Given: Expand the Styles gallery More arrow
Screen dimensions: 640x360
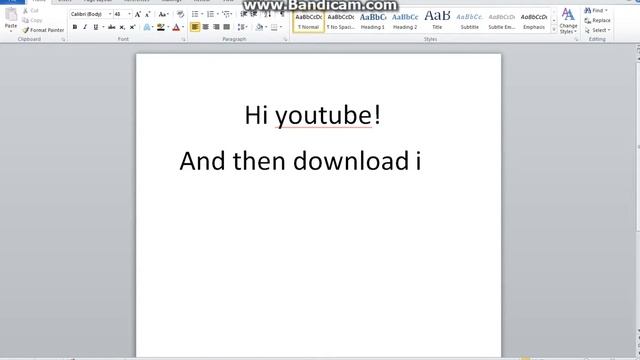Looking at the screenshot, I should 554,30.
